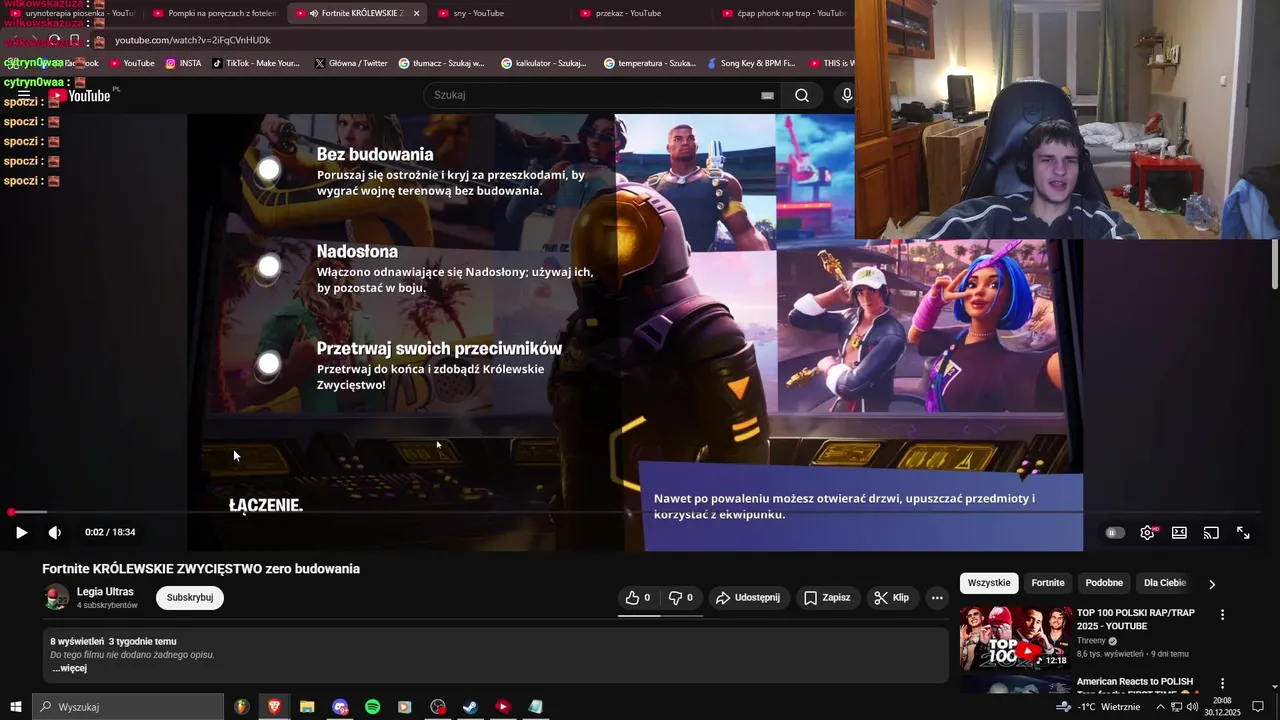This screenshot has width=1280, height=720.
Task: Open Brave browser from taskbar
Action: tap(274, 707)
